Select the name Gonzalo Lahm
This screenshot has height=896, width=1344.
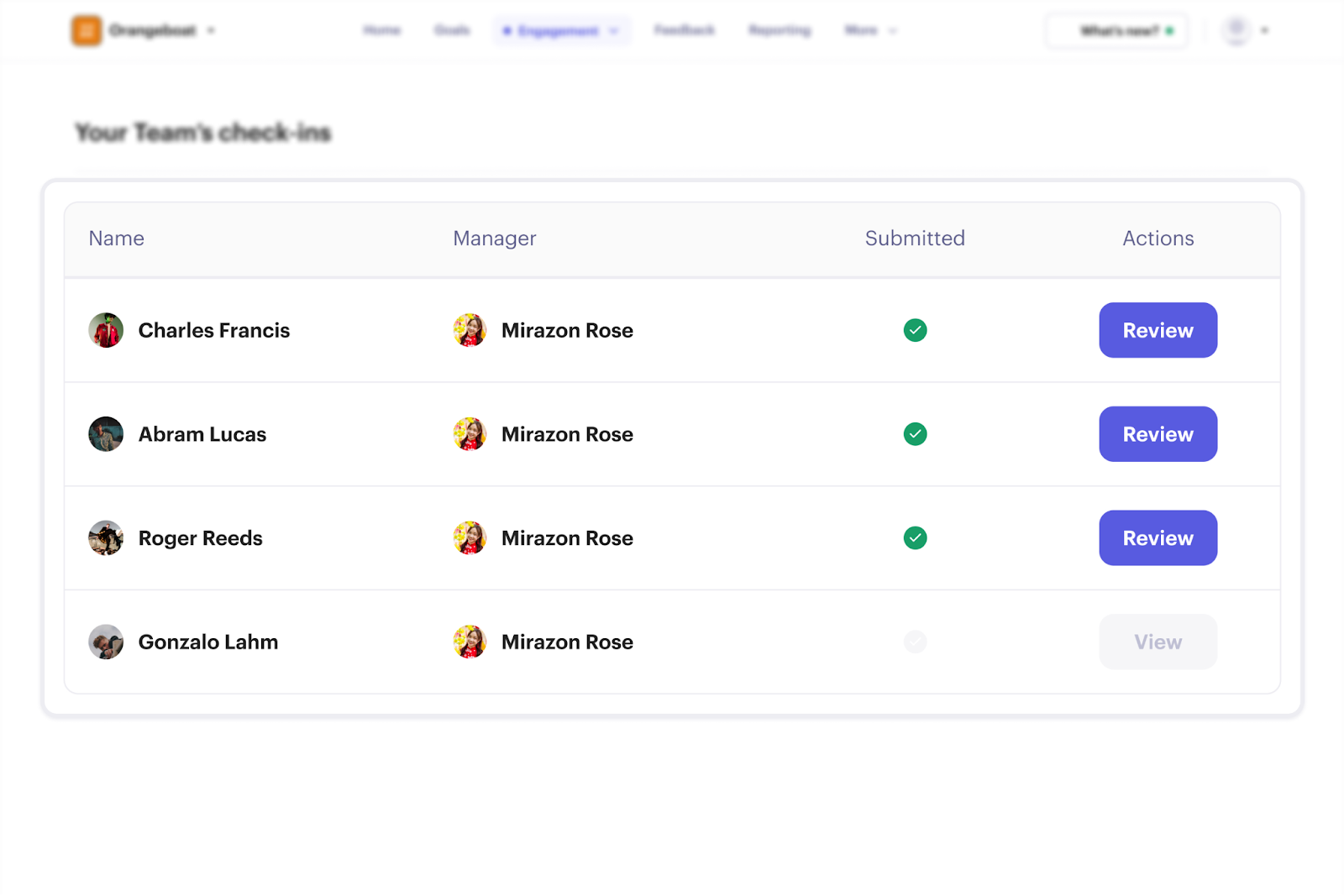pos(208,642)
